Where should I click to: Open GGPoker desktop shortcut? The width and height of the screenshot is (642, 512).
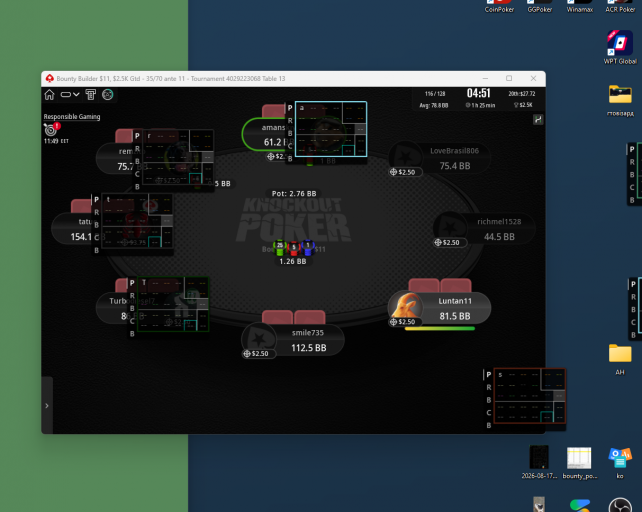pos(540,7)
